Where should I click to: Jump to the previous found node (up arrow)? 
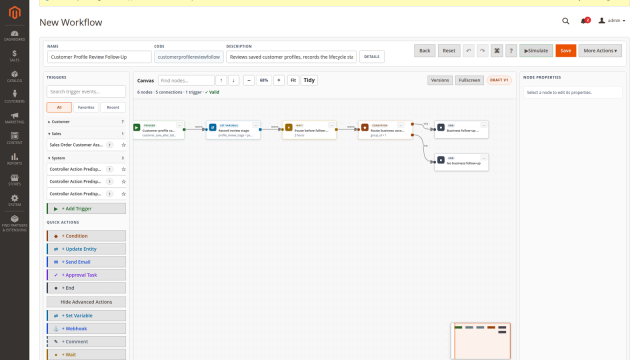[x=221, y=80]
